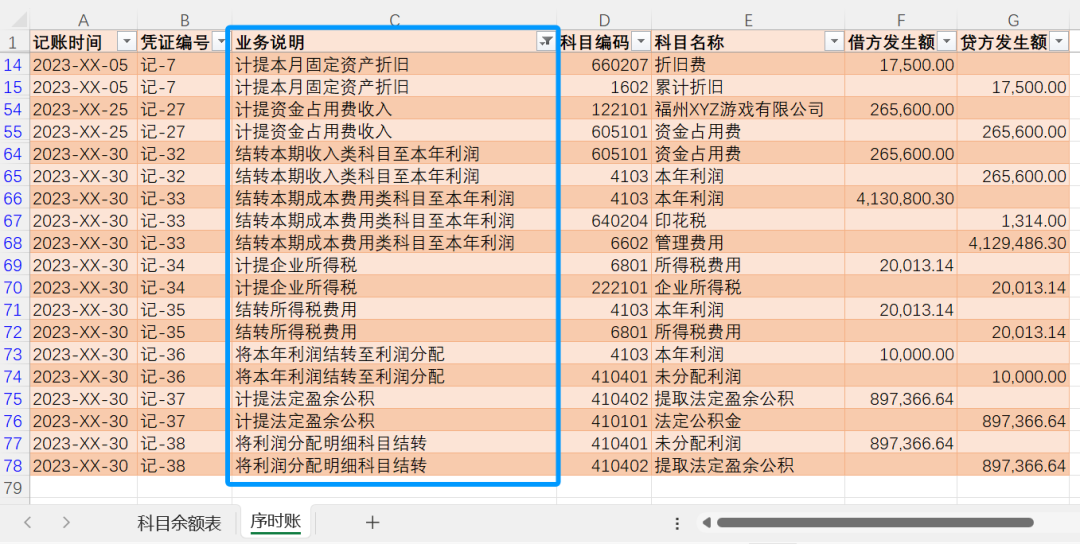Click cell 企业所得税 in row 70
Image resolution: width=1080 pixels, height=544 pixels.
(748, 288)
